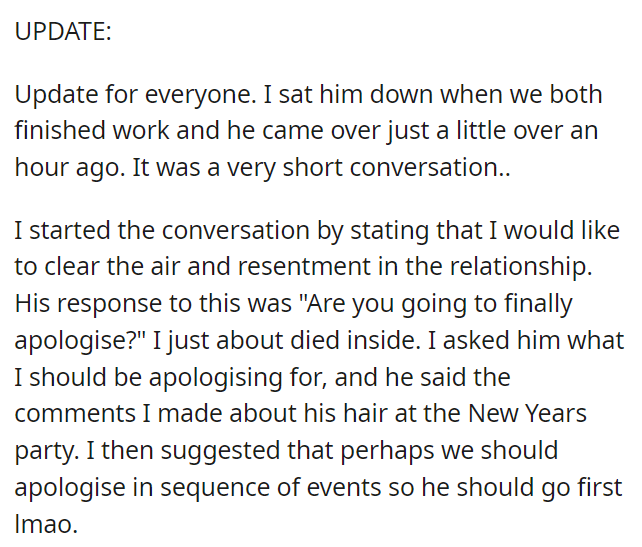Click the quote "Are you going to finally"
642x547 pixels.
(x=436, y=304)
